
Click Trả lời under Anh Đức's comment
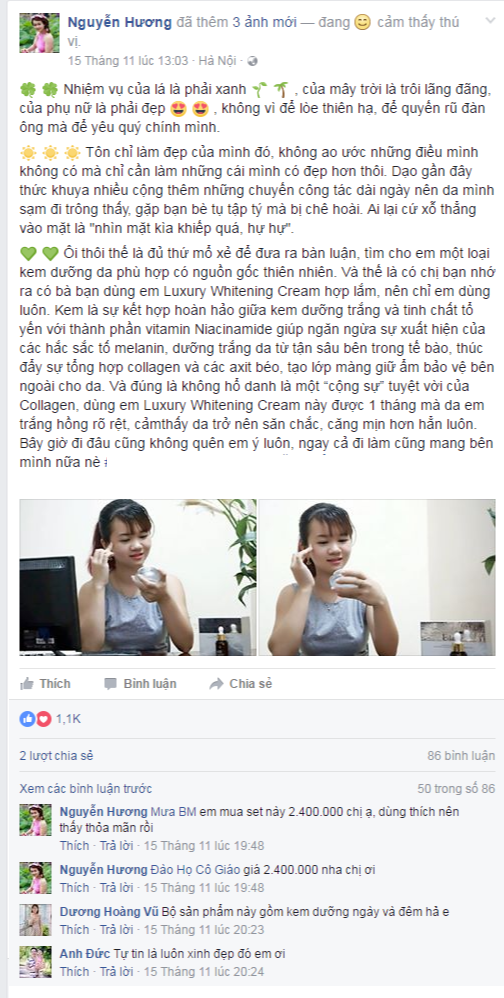116,972
